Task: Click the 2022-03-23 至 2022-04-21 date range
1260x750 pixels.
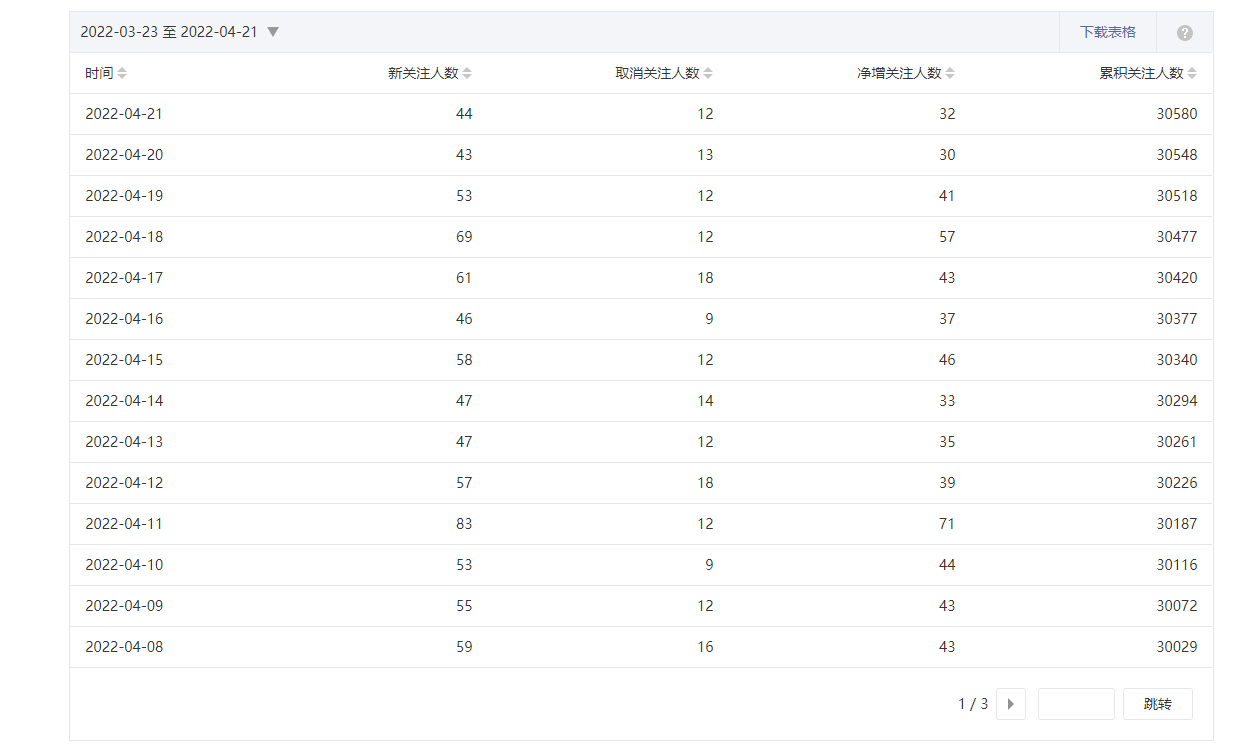Action: [169, 32]
